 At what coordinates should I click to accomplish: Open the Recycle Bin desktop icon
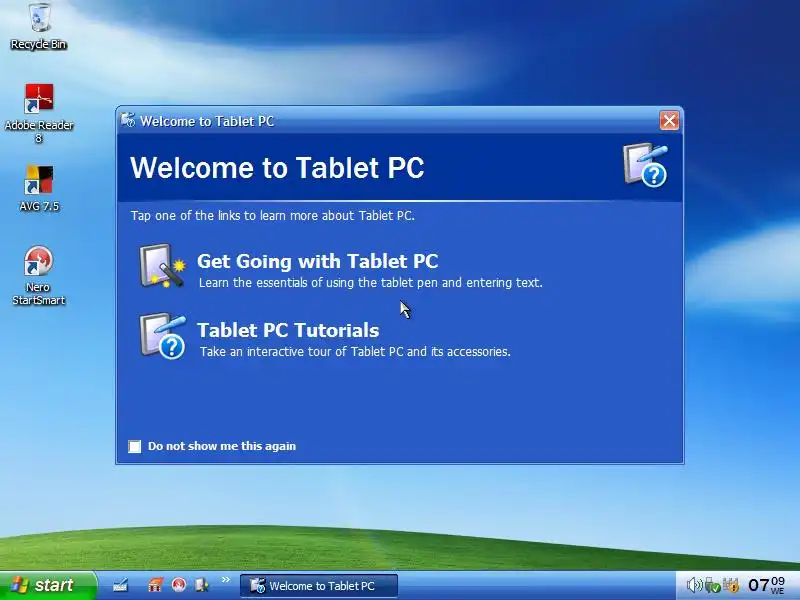pos(39,27)
